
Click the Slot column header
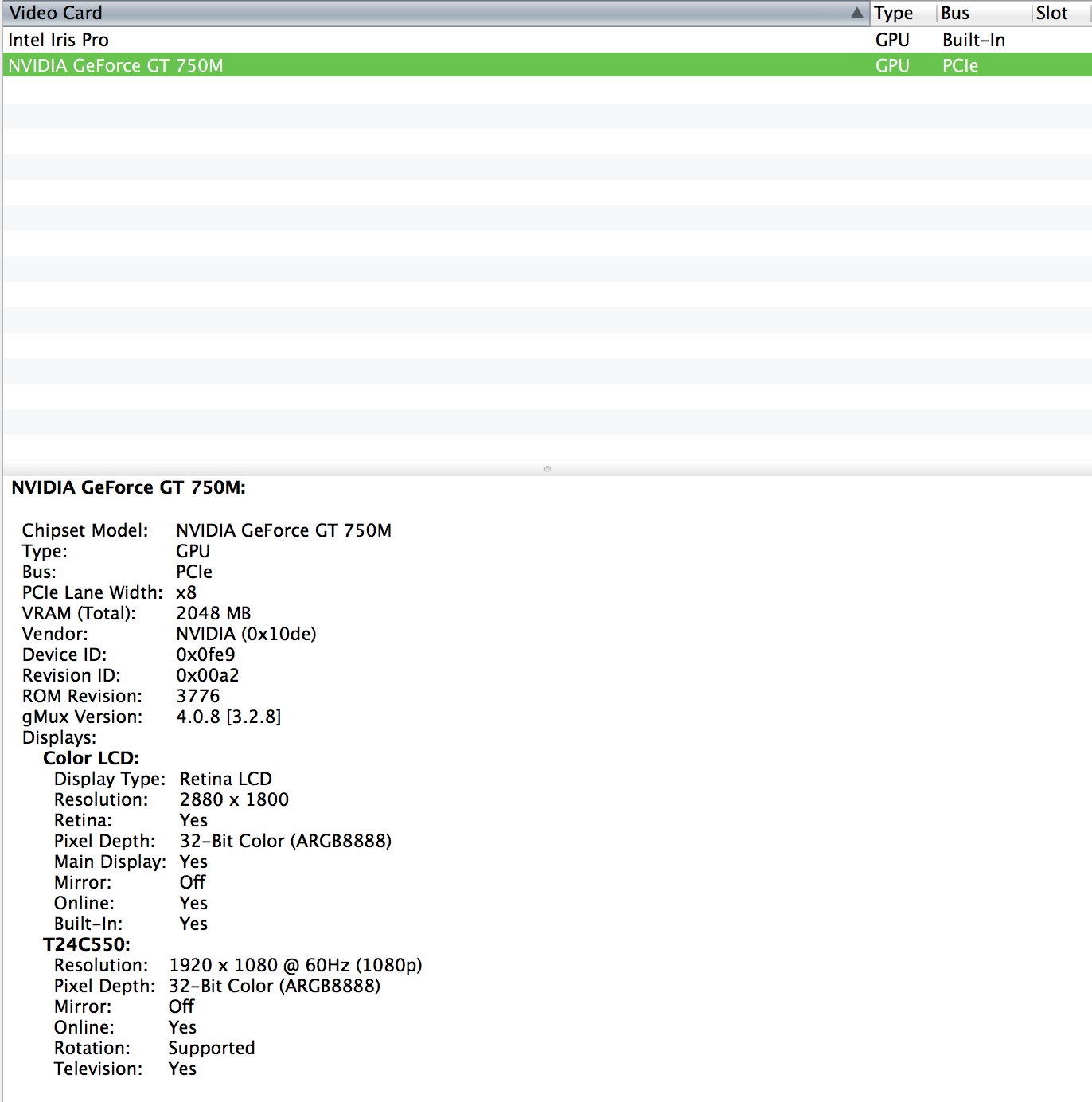pos(1051,13)
